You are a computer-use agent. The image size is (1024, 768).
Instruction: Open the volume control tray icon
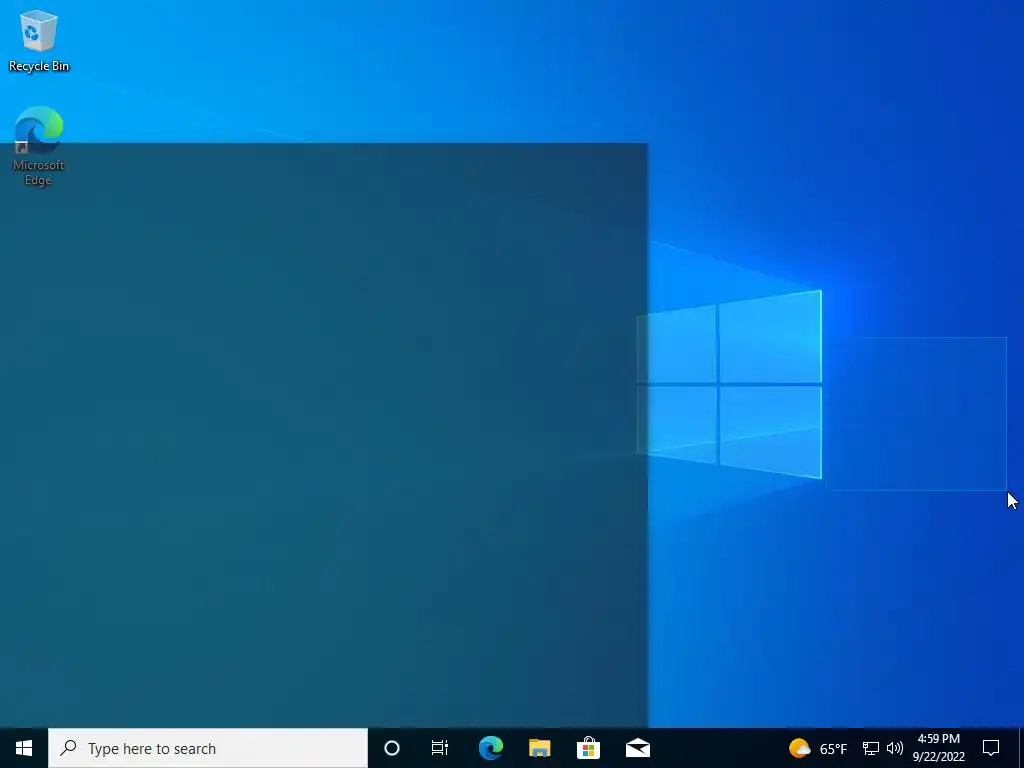(895, 748)
